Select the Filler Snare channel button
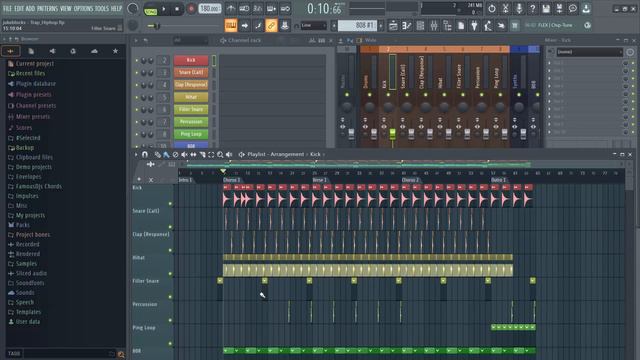This screenshot has height=360, width=640. click(191, 109)
